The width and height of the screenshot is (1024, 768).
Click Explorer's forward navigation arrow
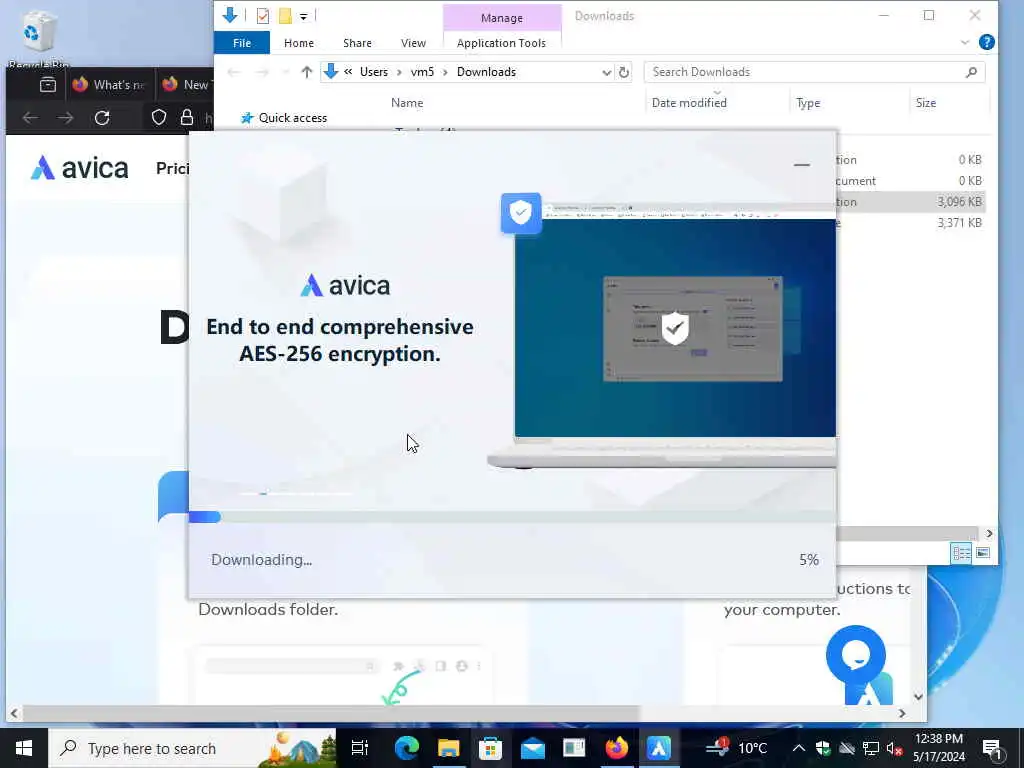[x=262, y=72]
